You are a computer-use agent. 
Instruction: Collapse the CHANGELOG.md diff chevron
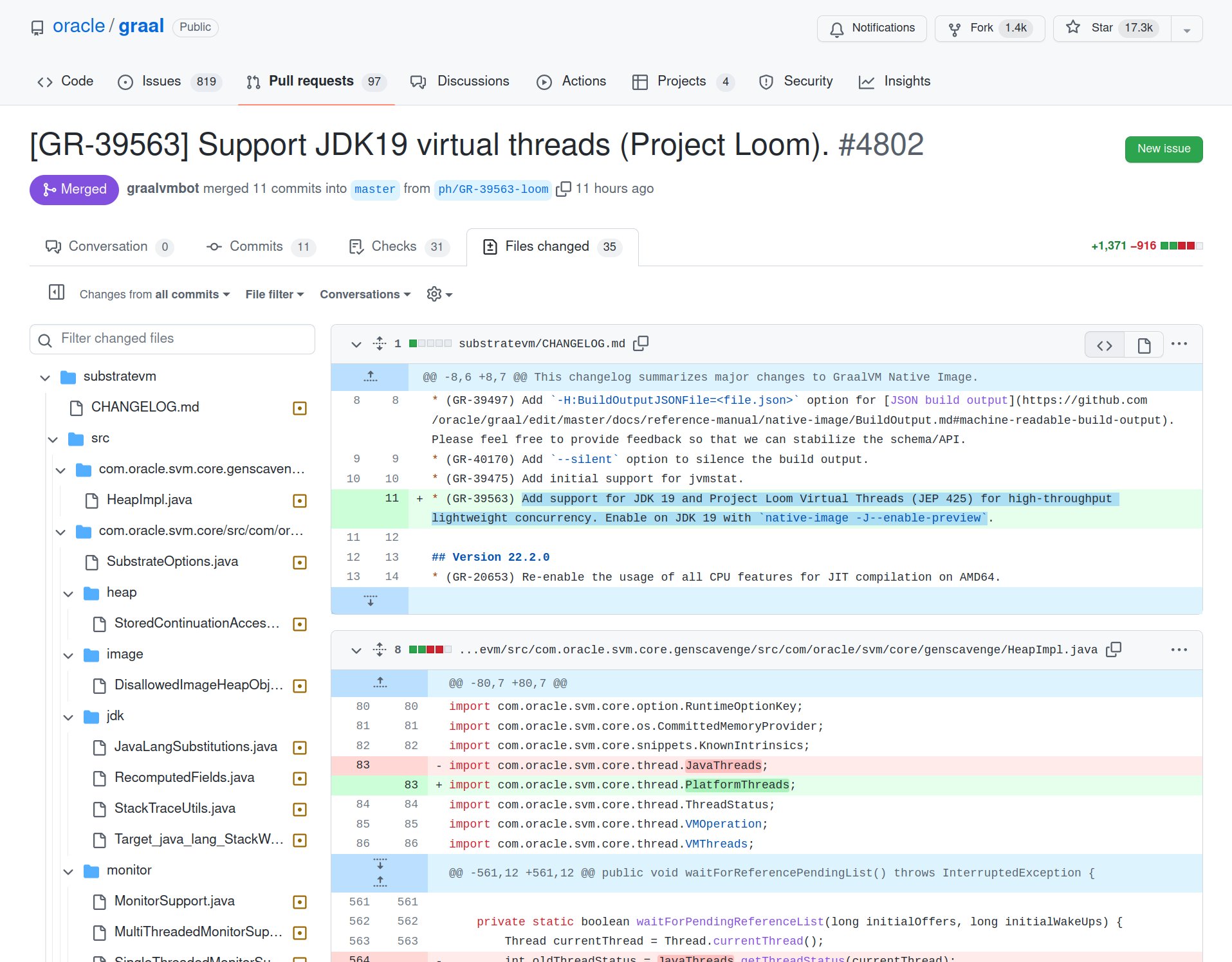tap(356, 344)
